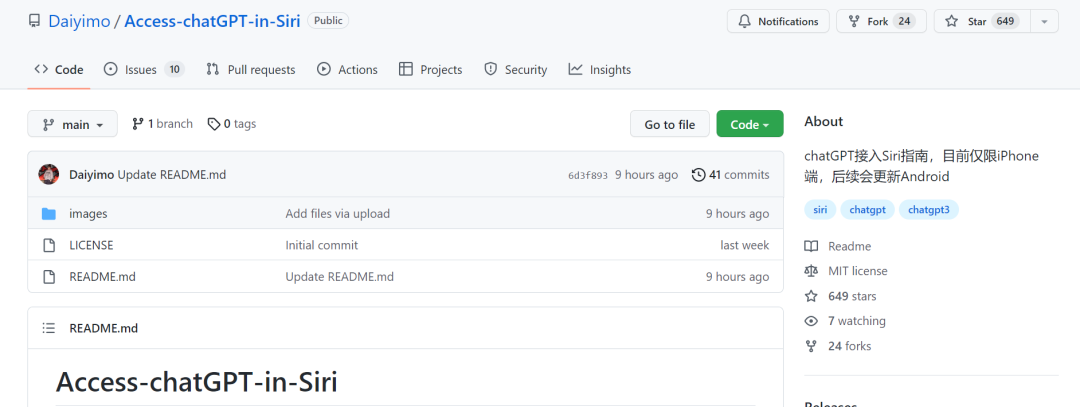Image resolution: width=1080 pixels, height=407 pixels.
Task: Click the watching eye icon
Action: click(811, 321)
